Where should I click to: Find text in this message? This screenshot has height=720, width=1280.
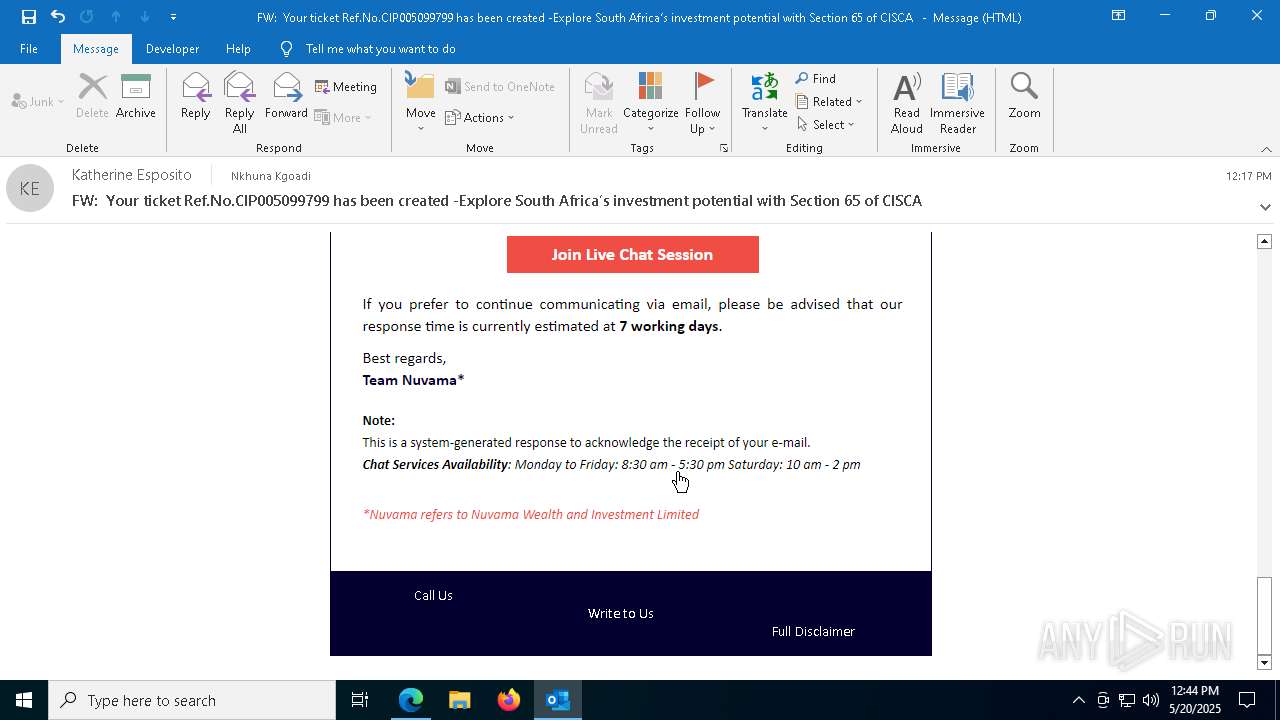[816, 79]
